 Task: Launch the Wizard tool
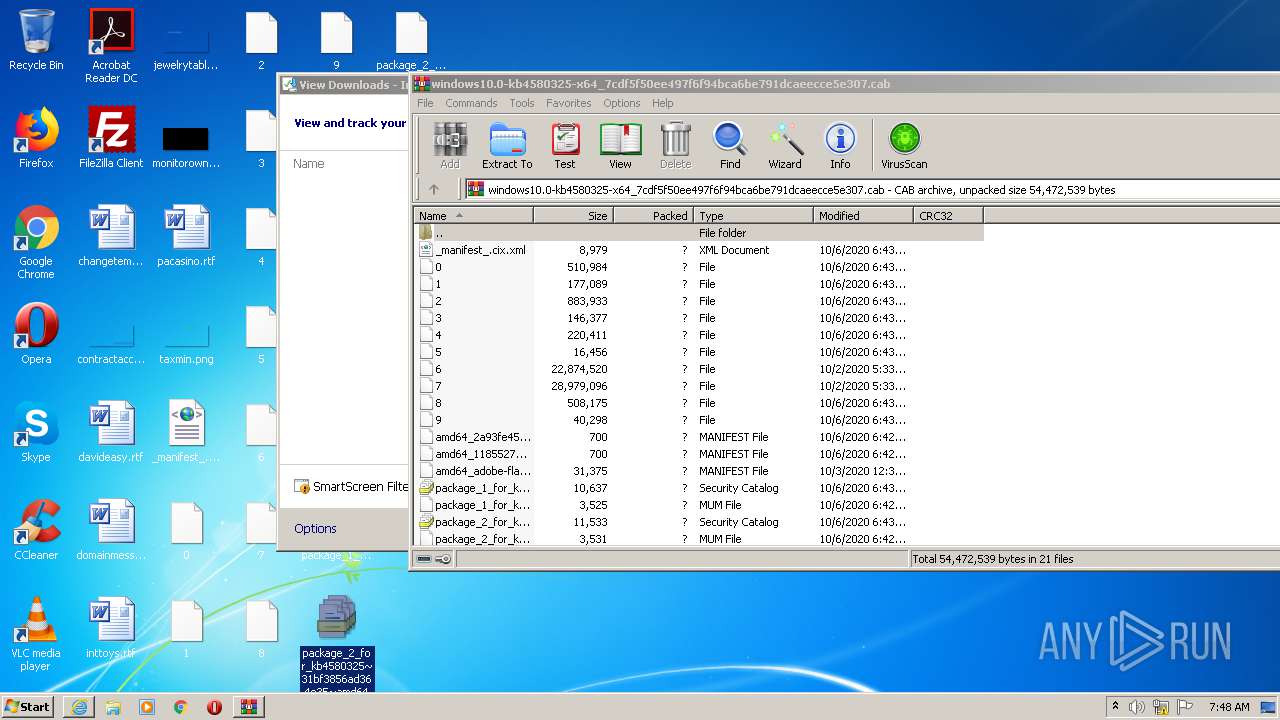pos(785,146)
